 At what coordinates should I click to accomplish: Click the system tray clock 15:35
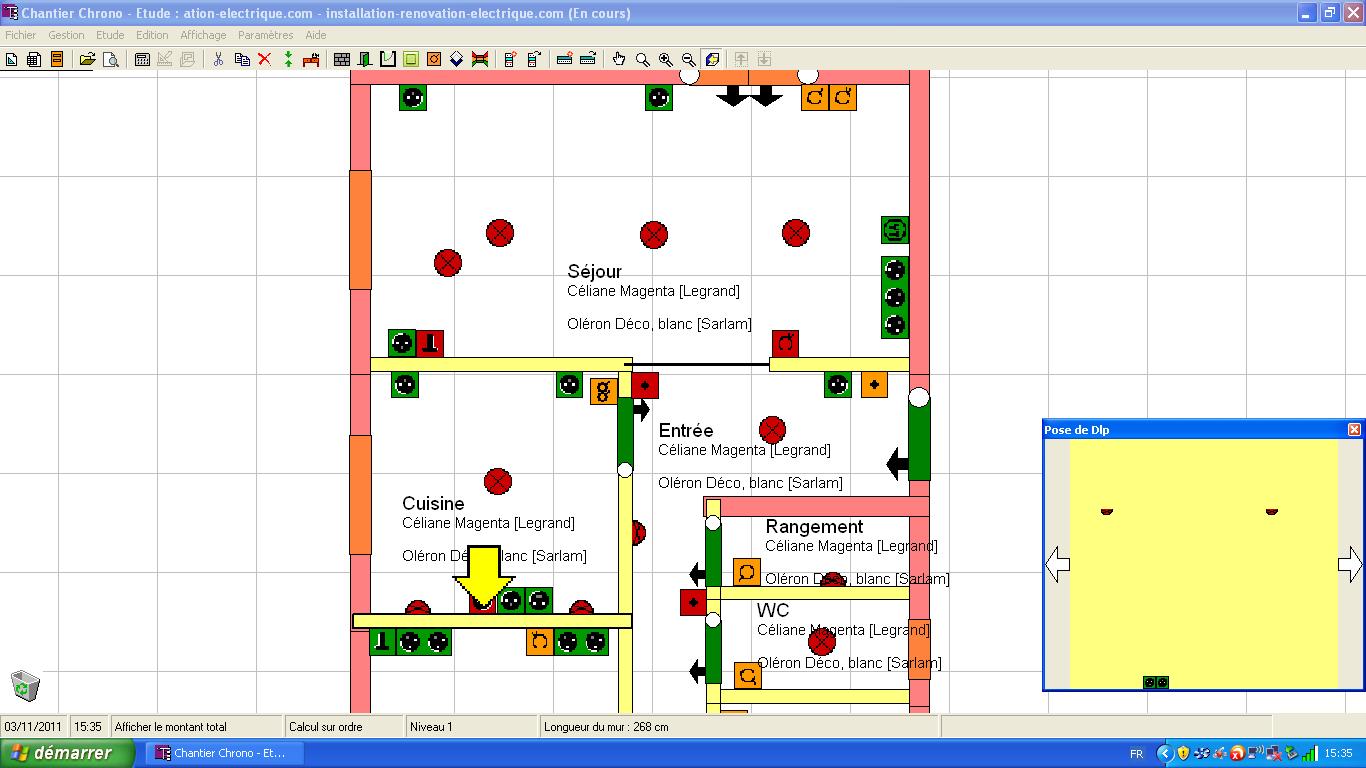pos(1339,753)
